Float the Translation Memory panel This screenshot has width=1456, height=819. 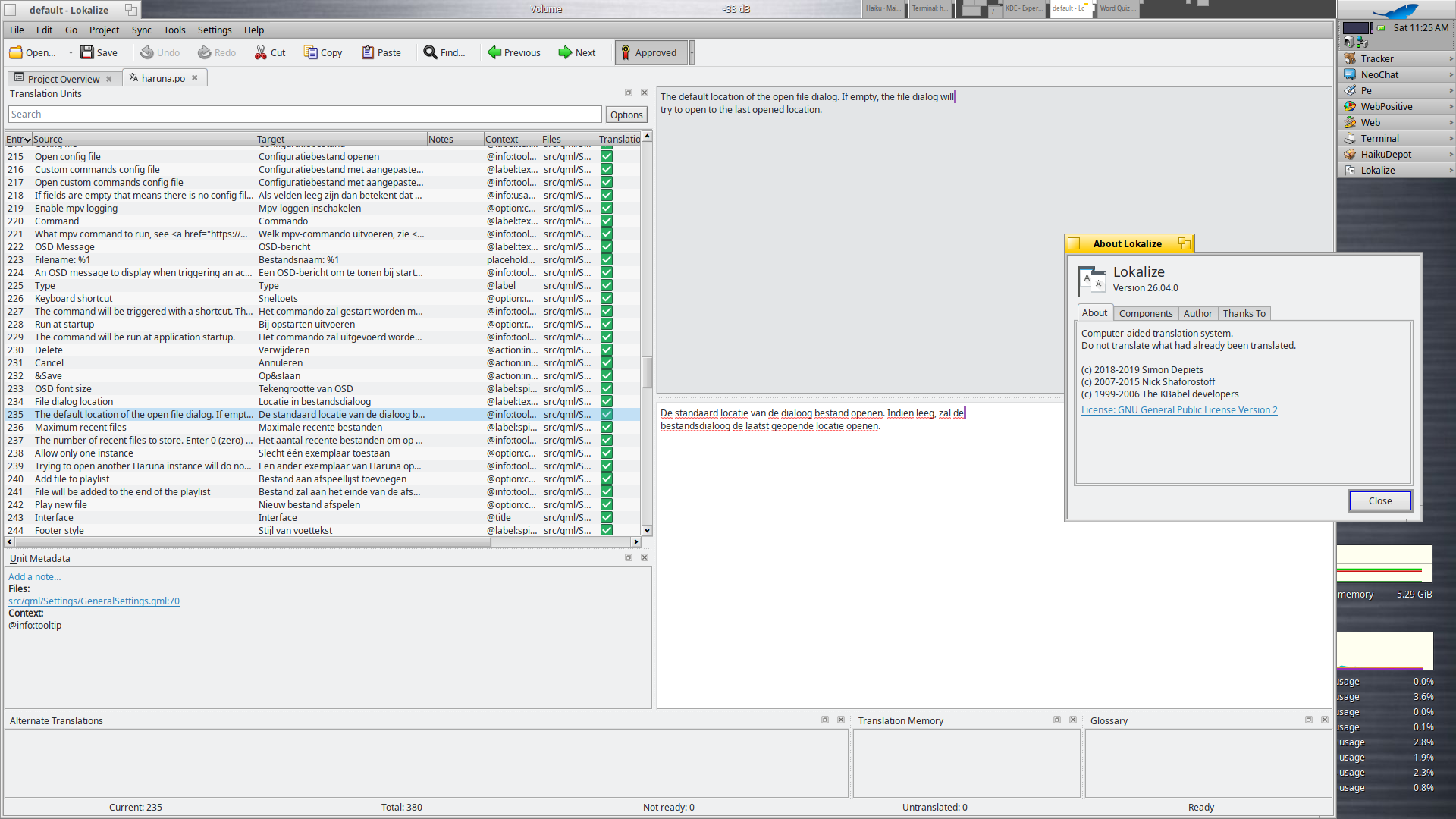[1057, 720]
